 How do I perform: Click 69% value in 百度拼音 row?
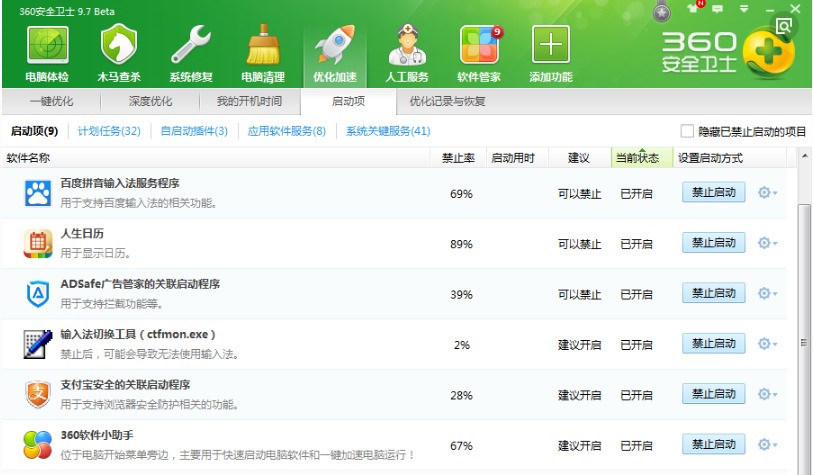[x=461, y=194]
